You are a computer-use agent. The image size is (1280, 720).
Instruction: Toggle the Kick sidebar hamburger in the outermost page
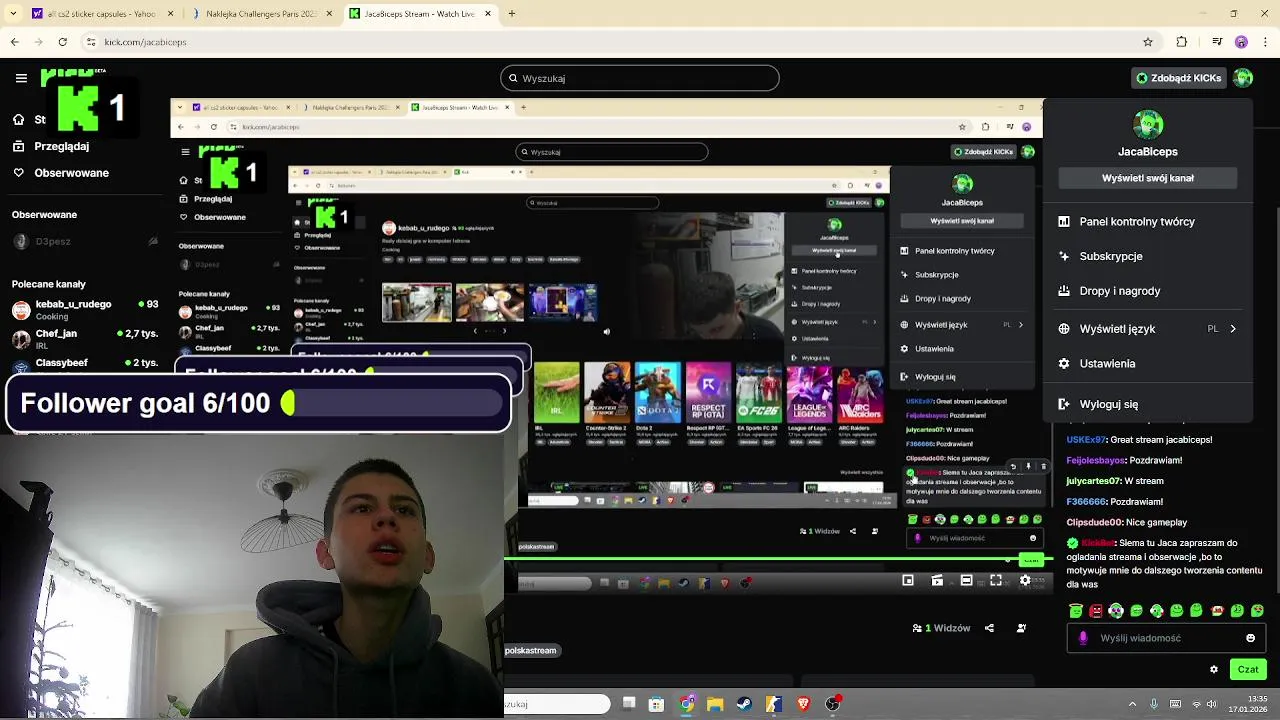coord(21,78)
